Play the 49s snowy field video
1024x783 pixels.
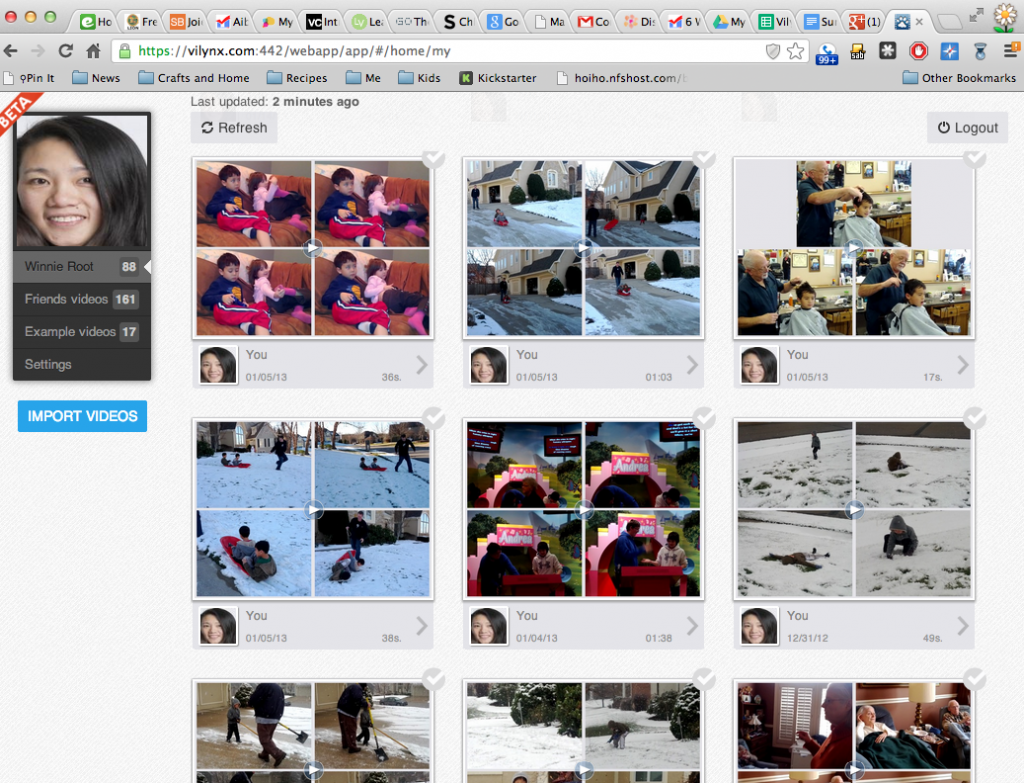[x=854, y=509]
